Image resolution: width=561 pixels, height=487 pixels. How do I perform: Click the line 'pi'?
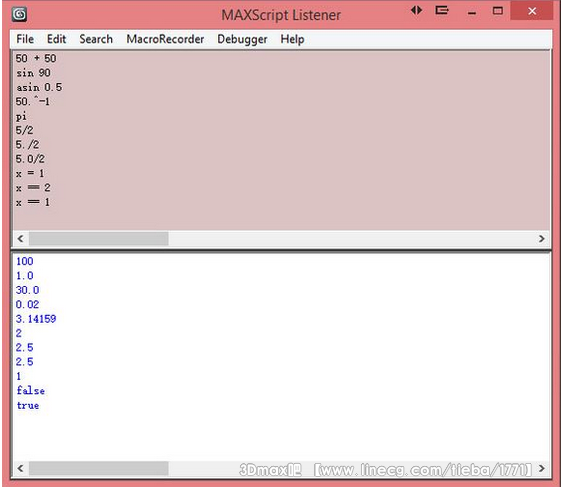coord(21,116)
